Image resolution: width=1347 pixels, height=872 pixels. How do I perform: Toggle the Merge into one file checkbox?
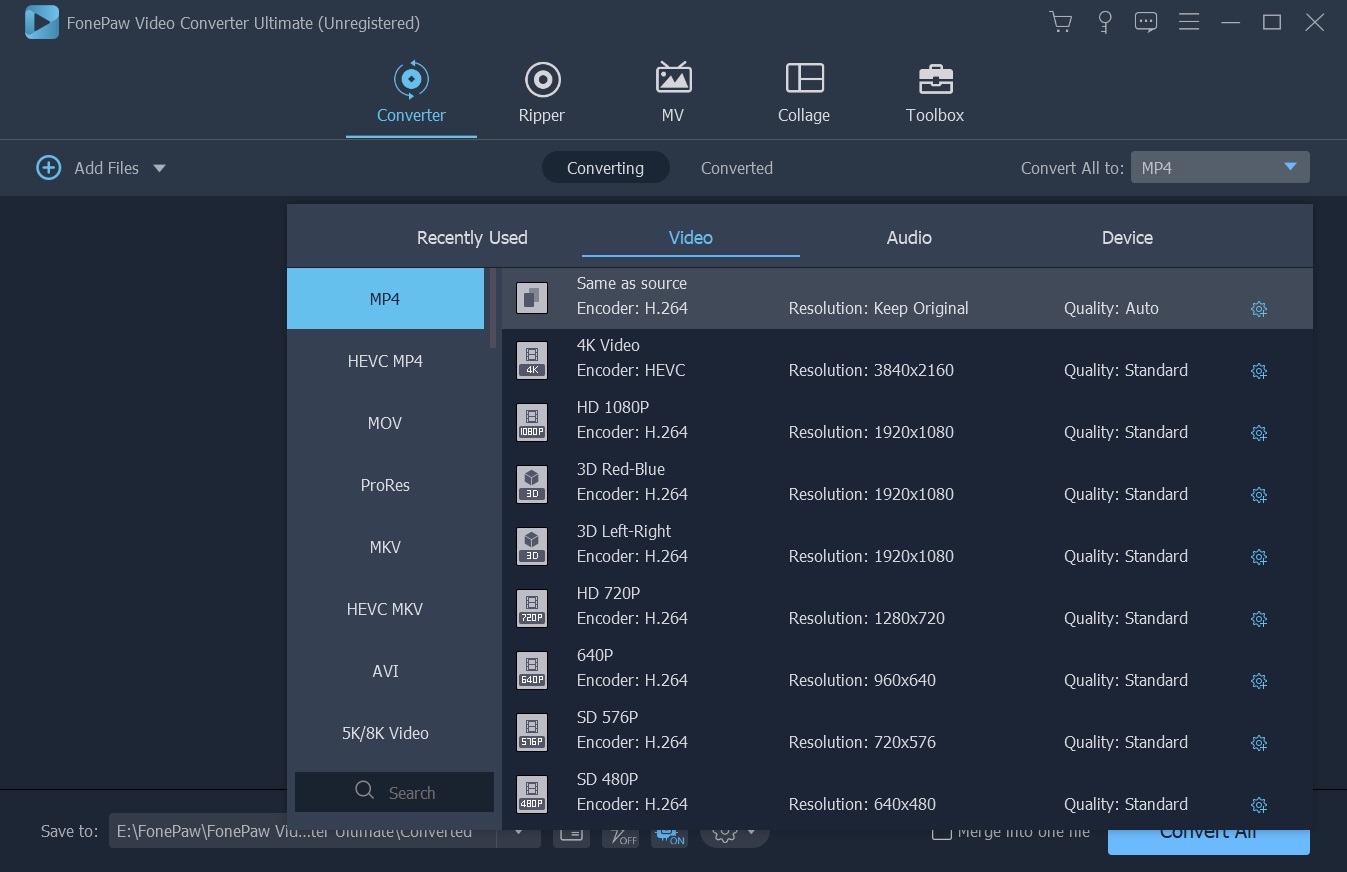pos(941,832)
